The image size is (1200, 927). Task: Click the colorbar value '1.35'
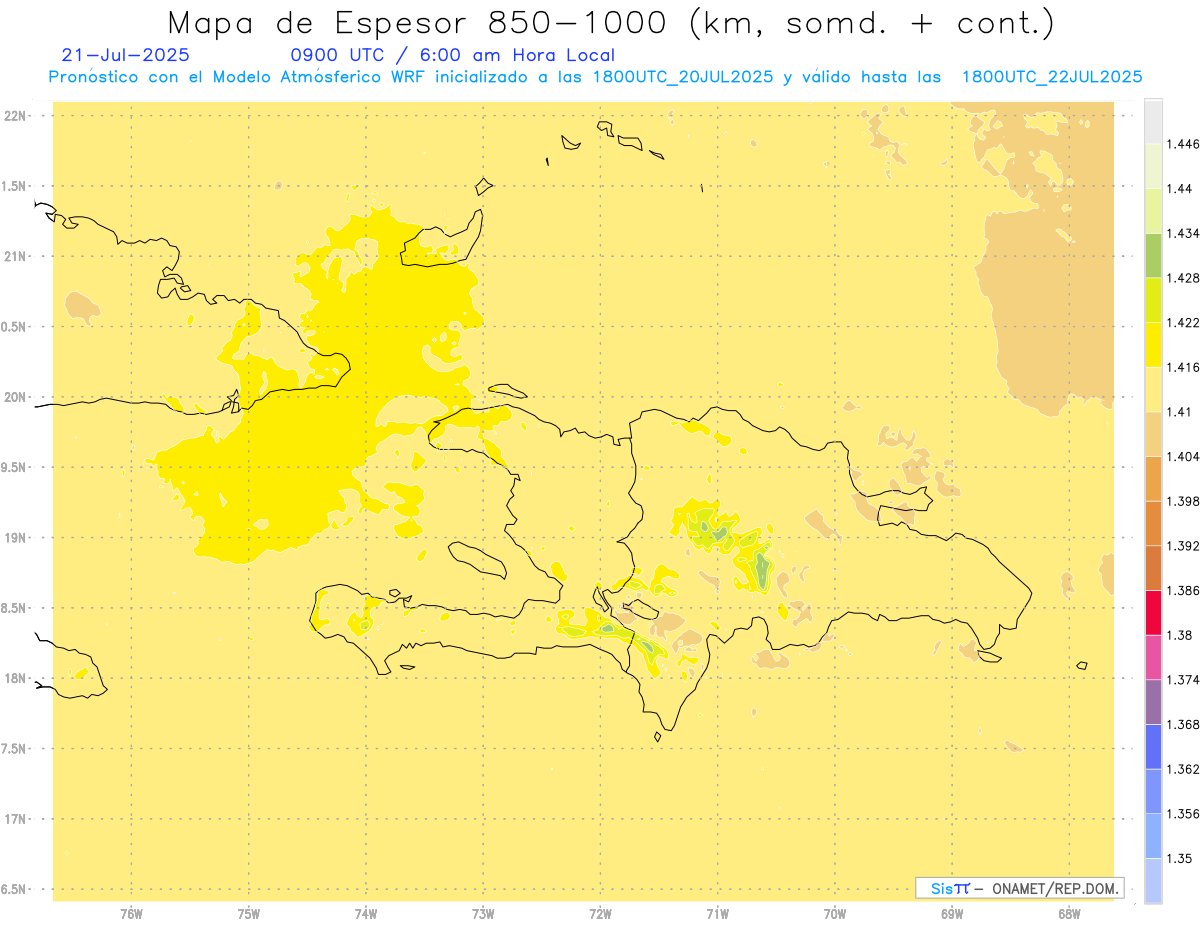pyautogui.click(x=1179, y=858)
